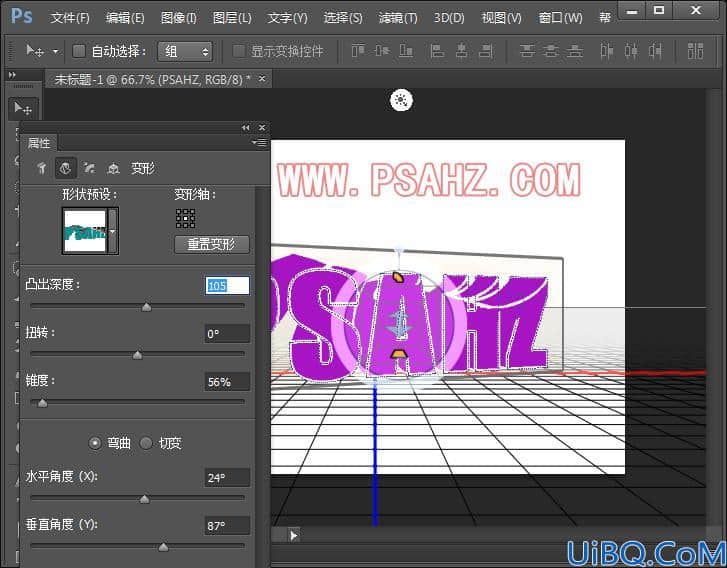Viewport: 727px width, 568px height.
Task: Click the 垂直角度 (Y) slider handle
Action: pyautogui.click(x=163, y=547)
